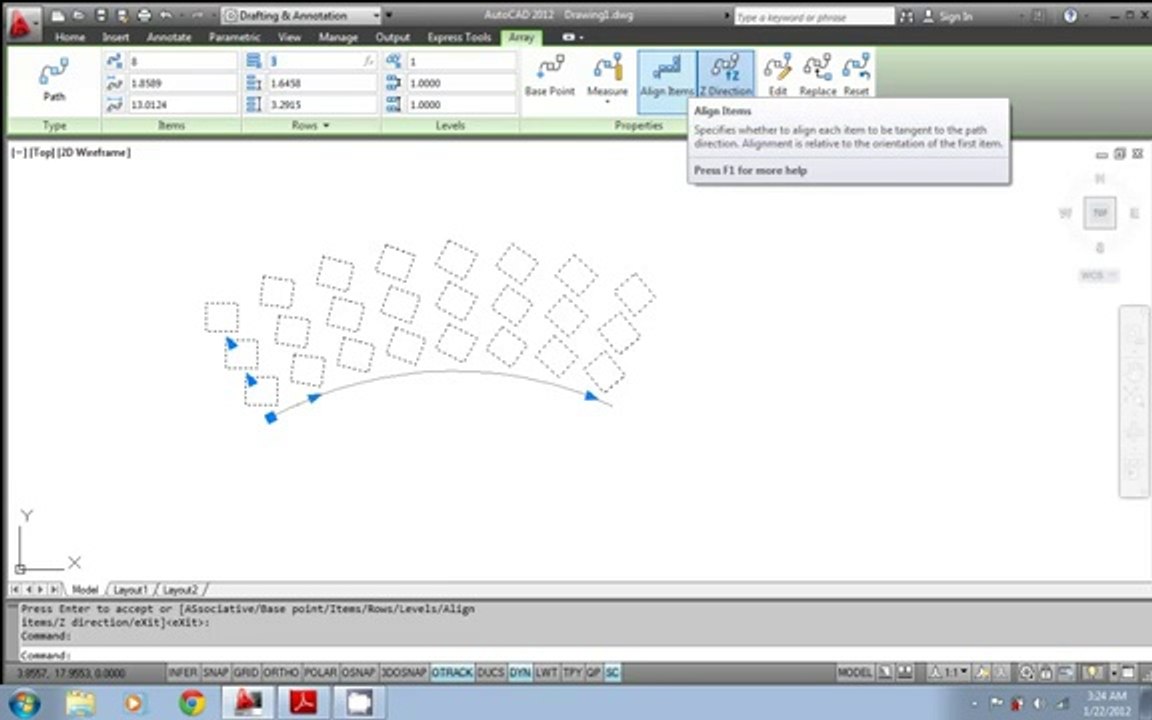Click the Windows Start button

24,703
